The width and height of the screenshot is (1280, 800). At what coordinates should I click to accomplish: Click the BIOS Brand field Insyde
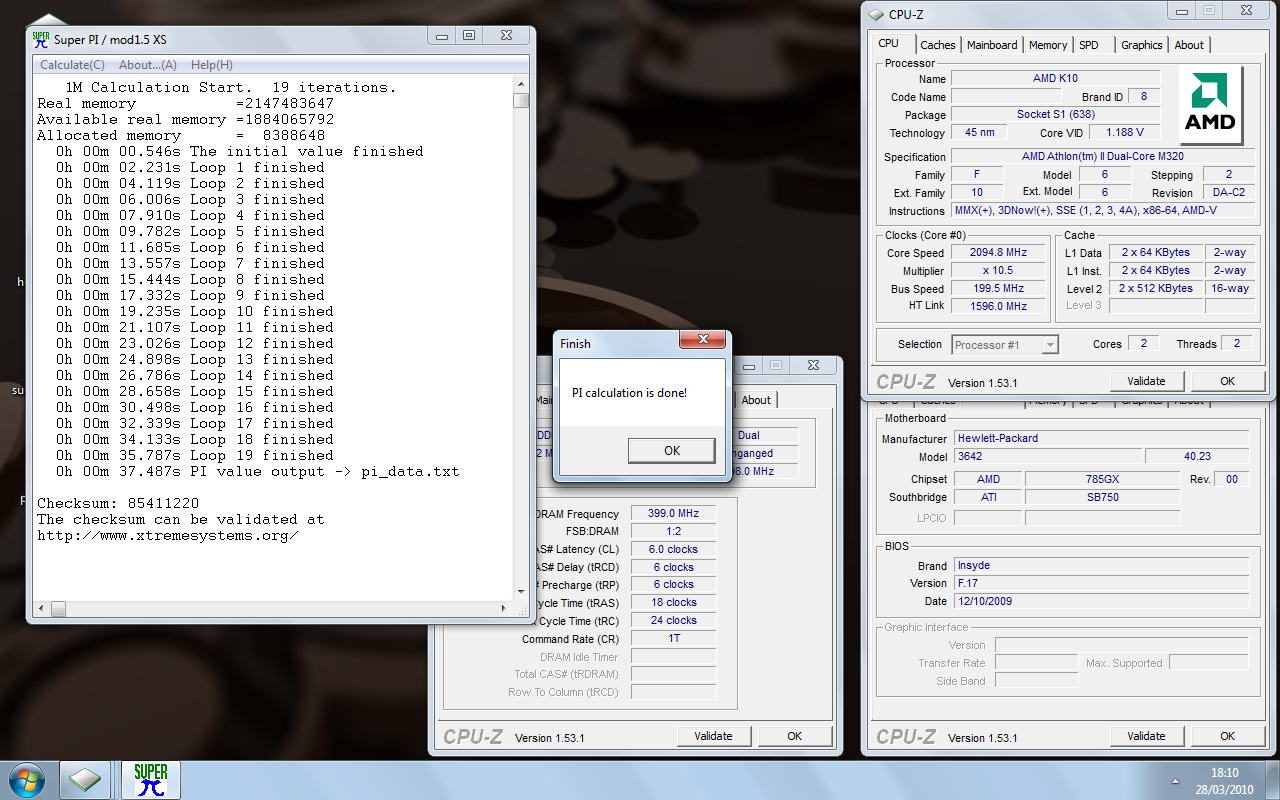pos(1101,565)
